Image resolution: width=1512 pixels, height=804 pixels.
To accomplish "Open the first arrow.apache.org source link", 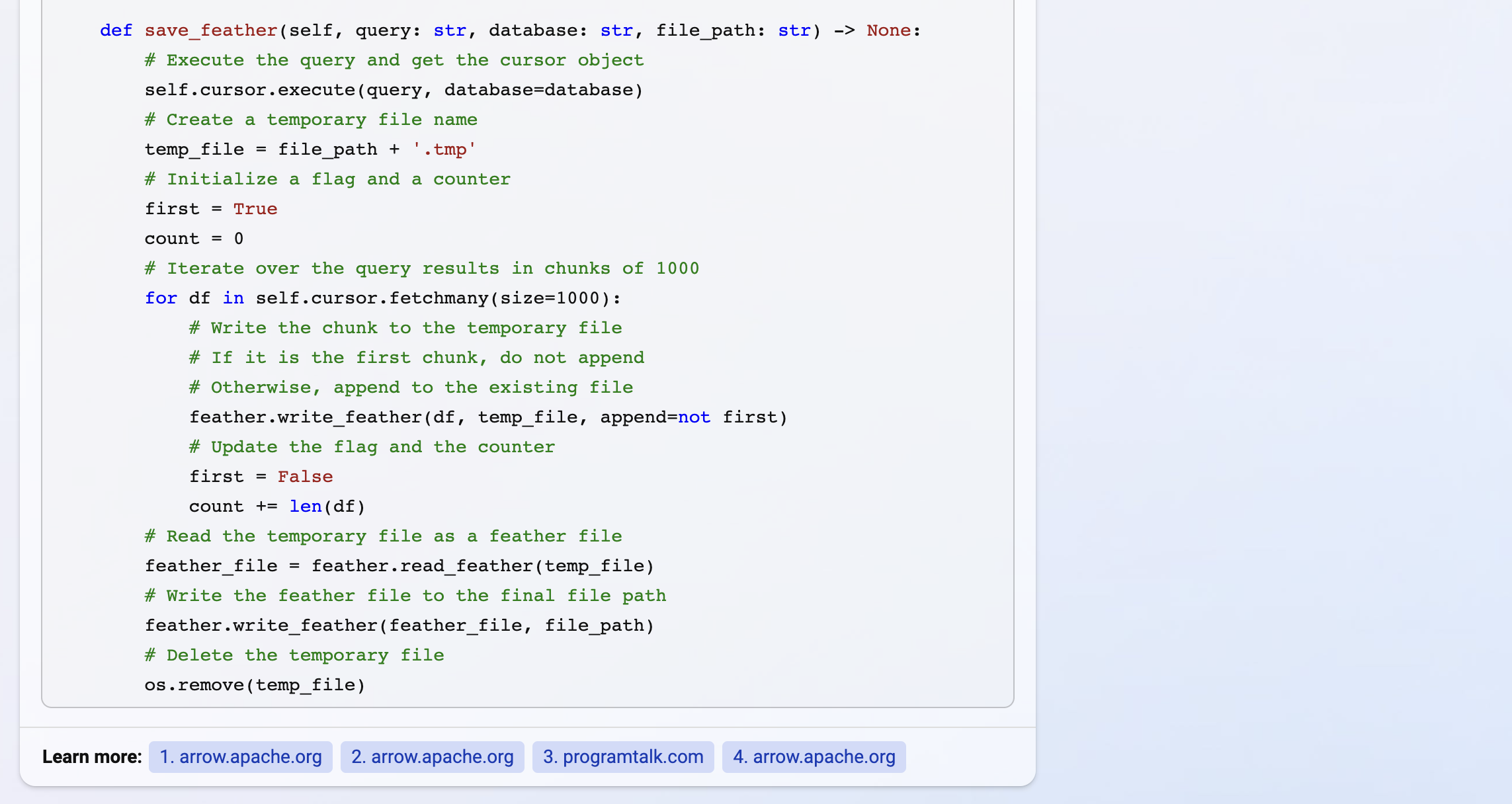I will tap(240, 756).
